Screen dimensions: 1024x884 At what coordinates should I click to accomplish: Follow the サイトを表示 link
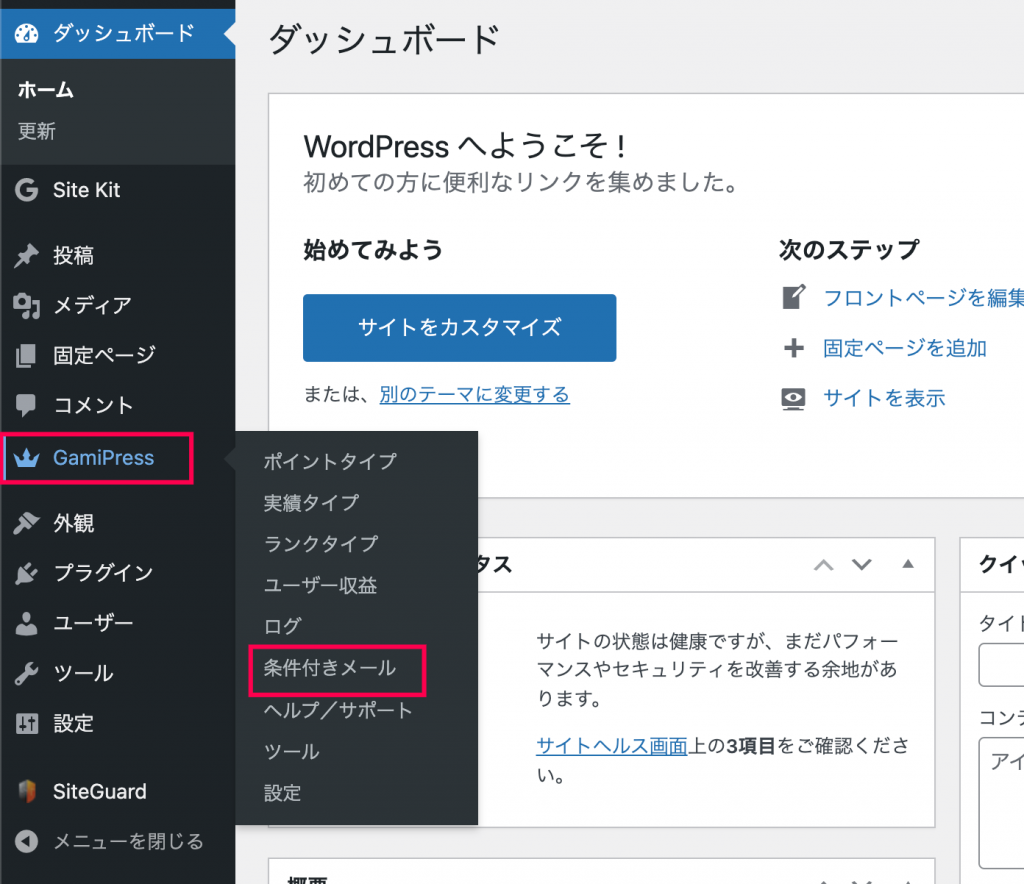[x=884, y=398]
